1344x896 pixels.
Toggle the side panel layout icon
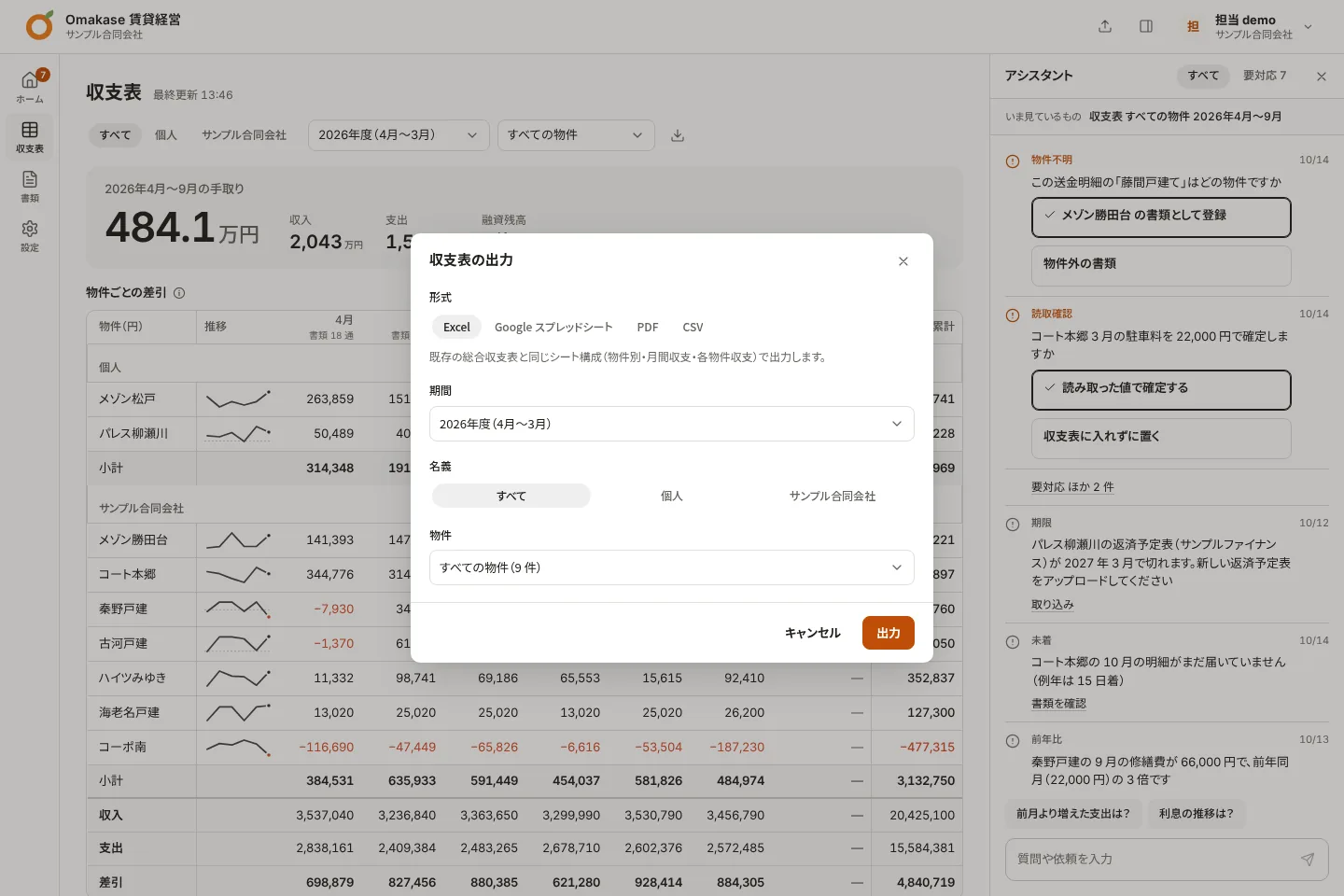(1146, 26)
